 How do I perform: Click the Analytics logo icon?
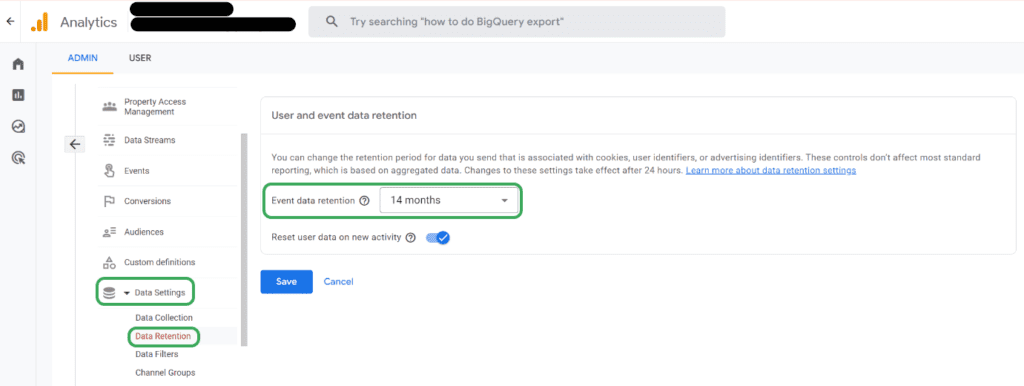(40, 22)
